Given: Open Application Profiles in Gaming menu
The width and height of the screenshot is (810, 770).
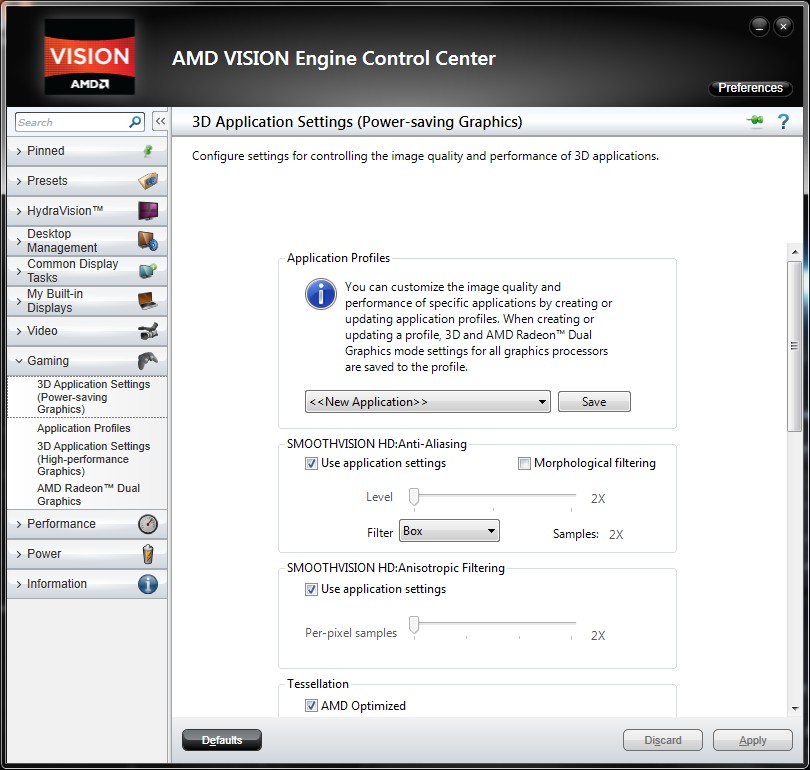Looking at the screenshot, I should [84, 428].
